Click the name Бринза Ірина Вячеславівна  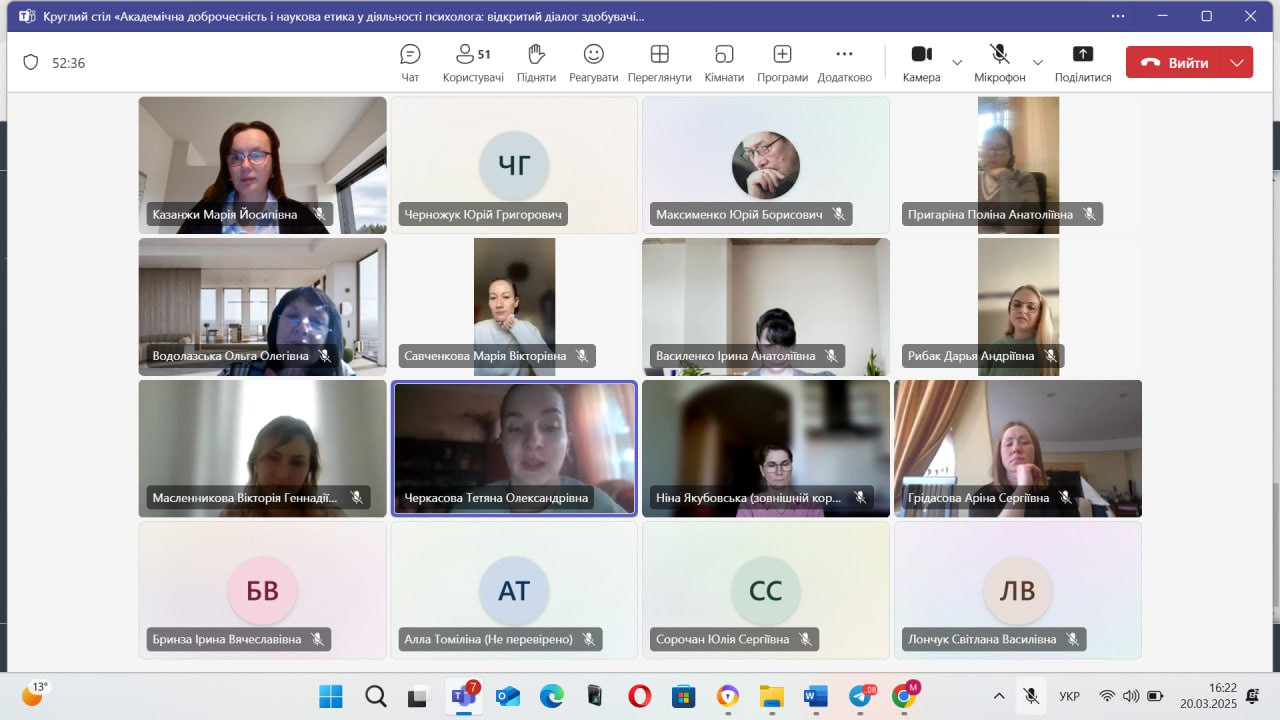pyautogui.click(x=226, y=639)
